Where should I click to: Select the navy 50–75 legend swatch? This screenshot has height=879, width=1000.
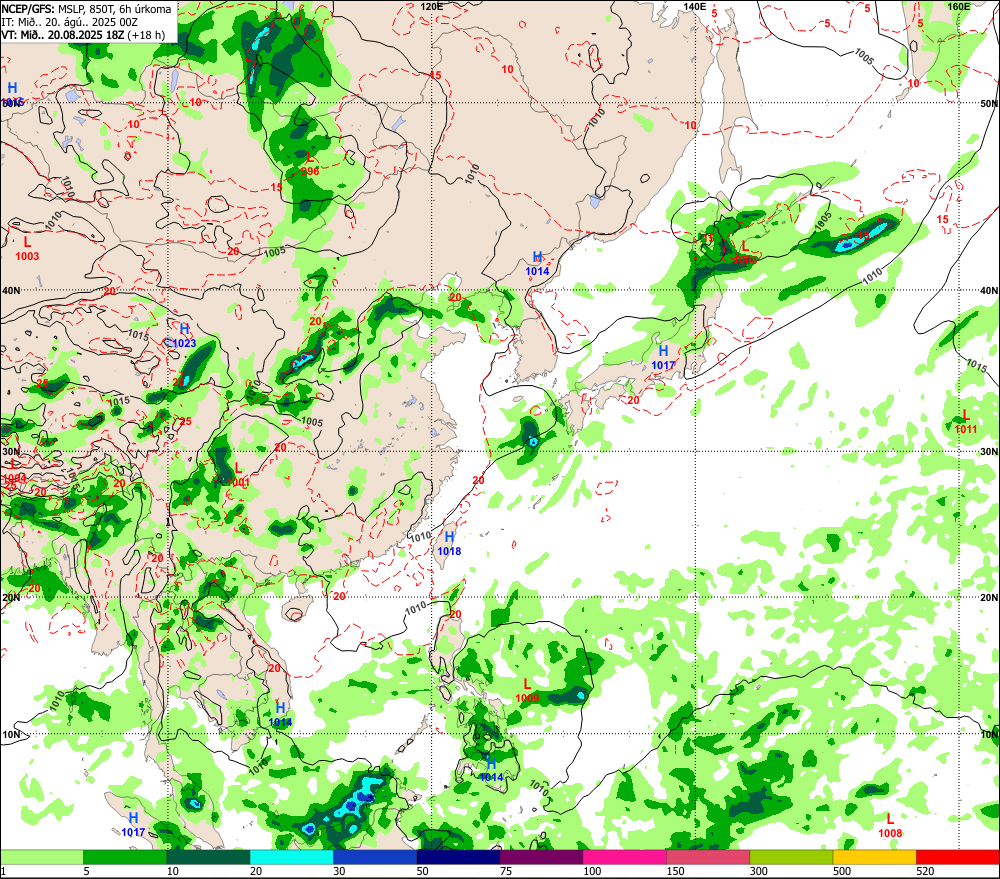(458, 857)
